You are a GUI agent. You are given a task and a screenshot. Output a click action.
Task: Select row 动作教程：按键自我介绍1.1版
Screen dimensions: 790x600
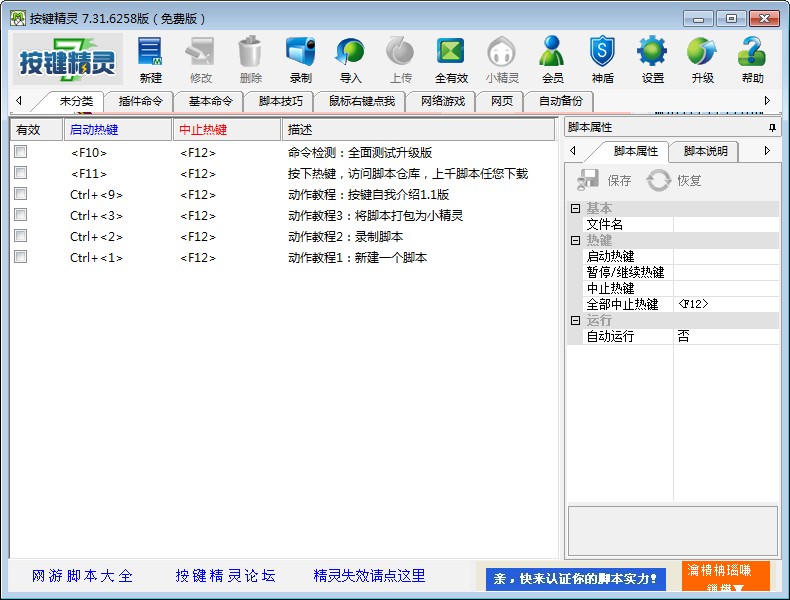tap(283, 194)
